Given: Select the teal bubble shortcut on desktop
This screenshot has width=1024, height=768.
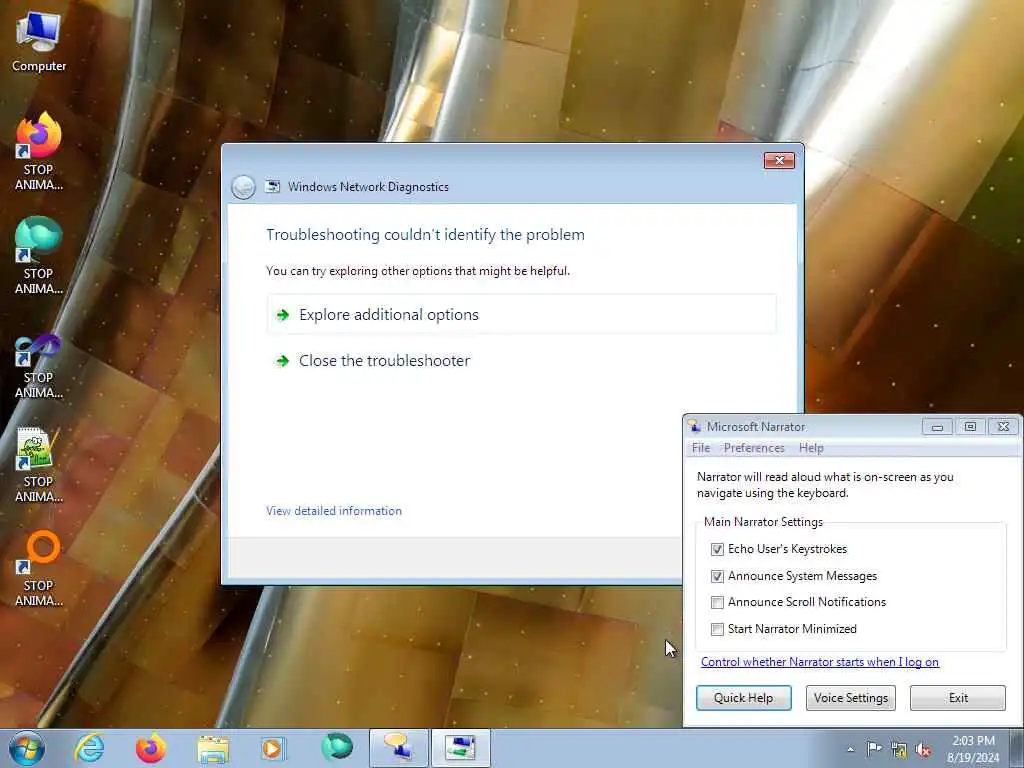Looking at the screenshot, I should pos(39,255).
